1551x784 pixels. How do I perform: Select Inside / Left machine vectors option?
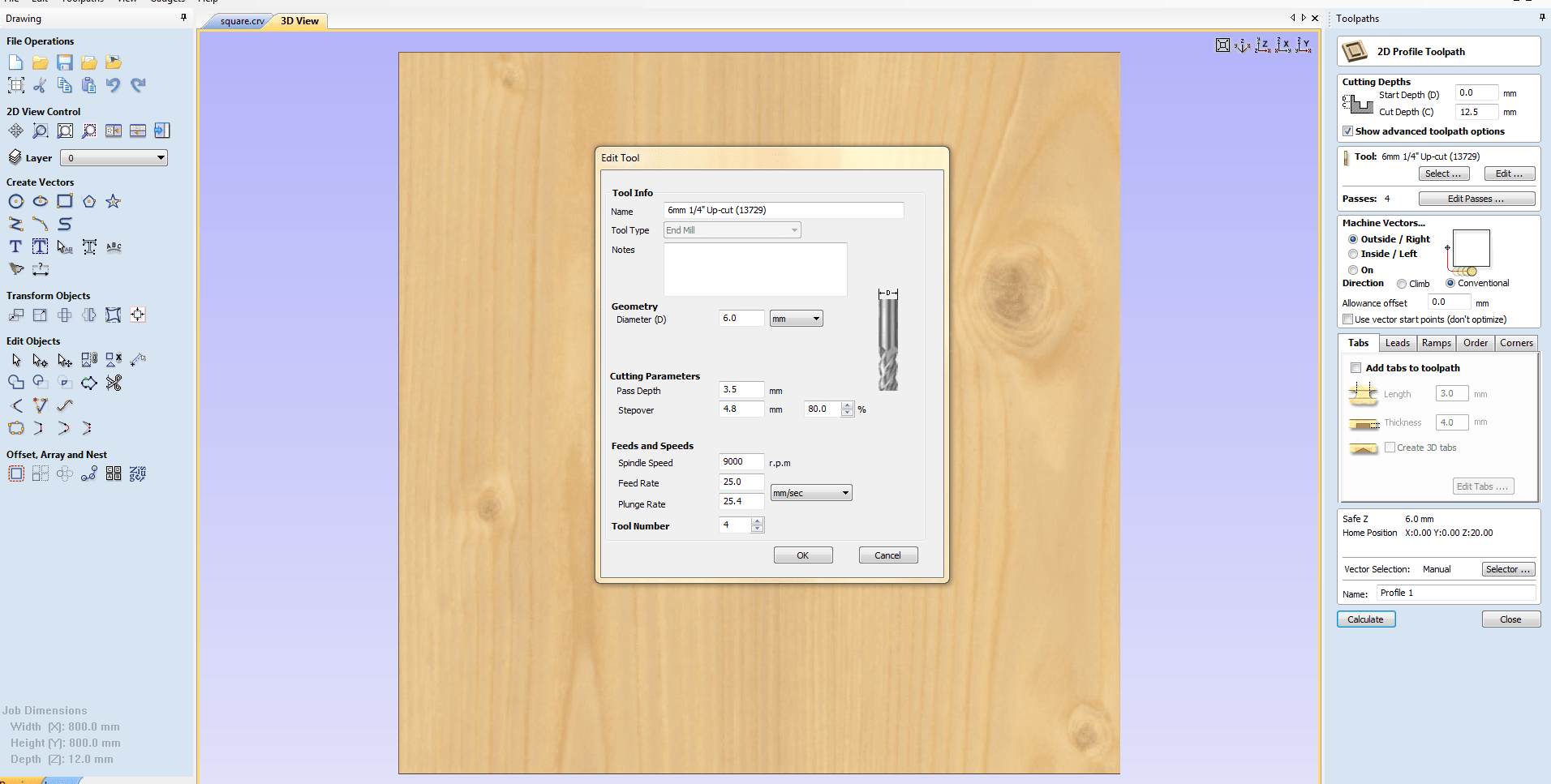pos(1353,254)
